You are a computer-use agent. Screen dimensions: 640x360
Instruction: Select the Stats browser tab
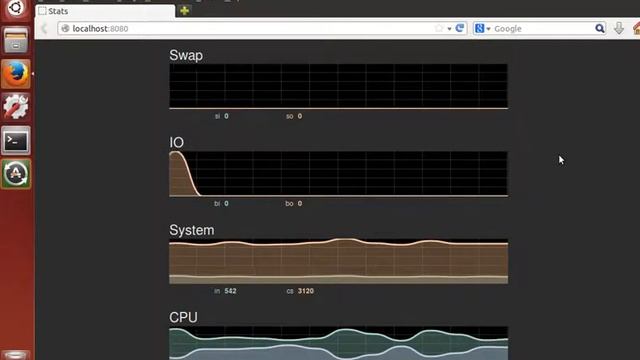tap(105, 11)
